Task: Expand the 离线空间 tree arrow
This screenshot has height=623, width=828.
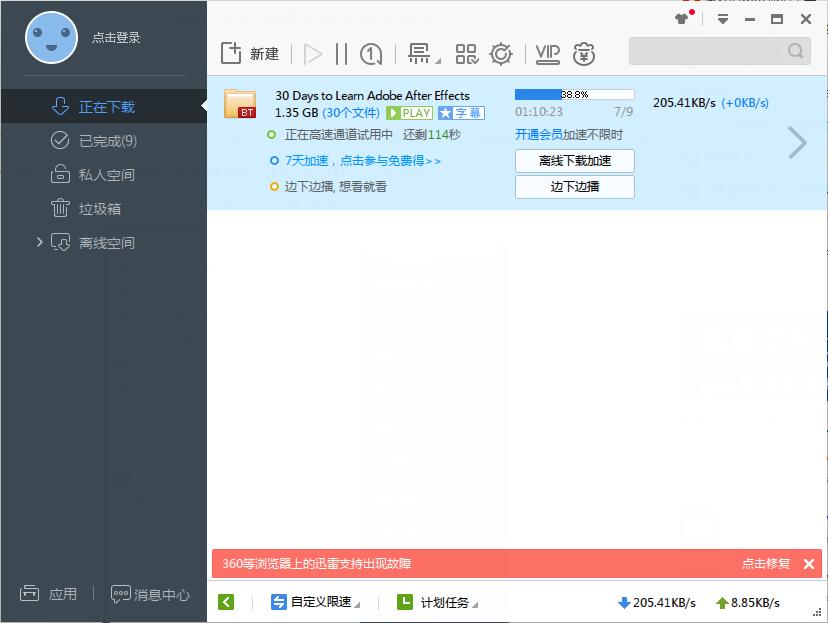Action: 40,242
